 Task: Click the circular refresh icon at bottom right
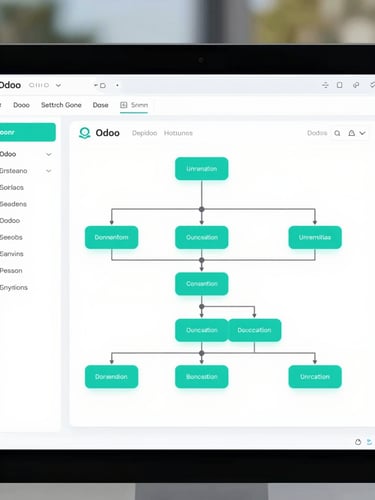coord(358,442)
